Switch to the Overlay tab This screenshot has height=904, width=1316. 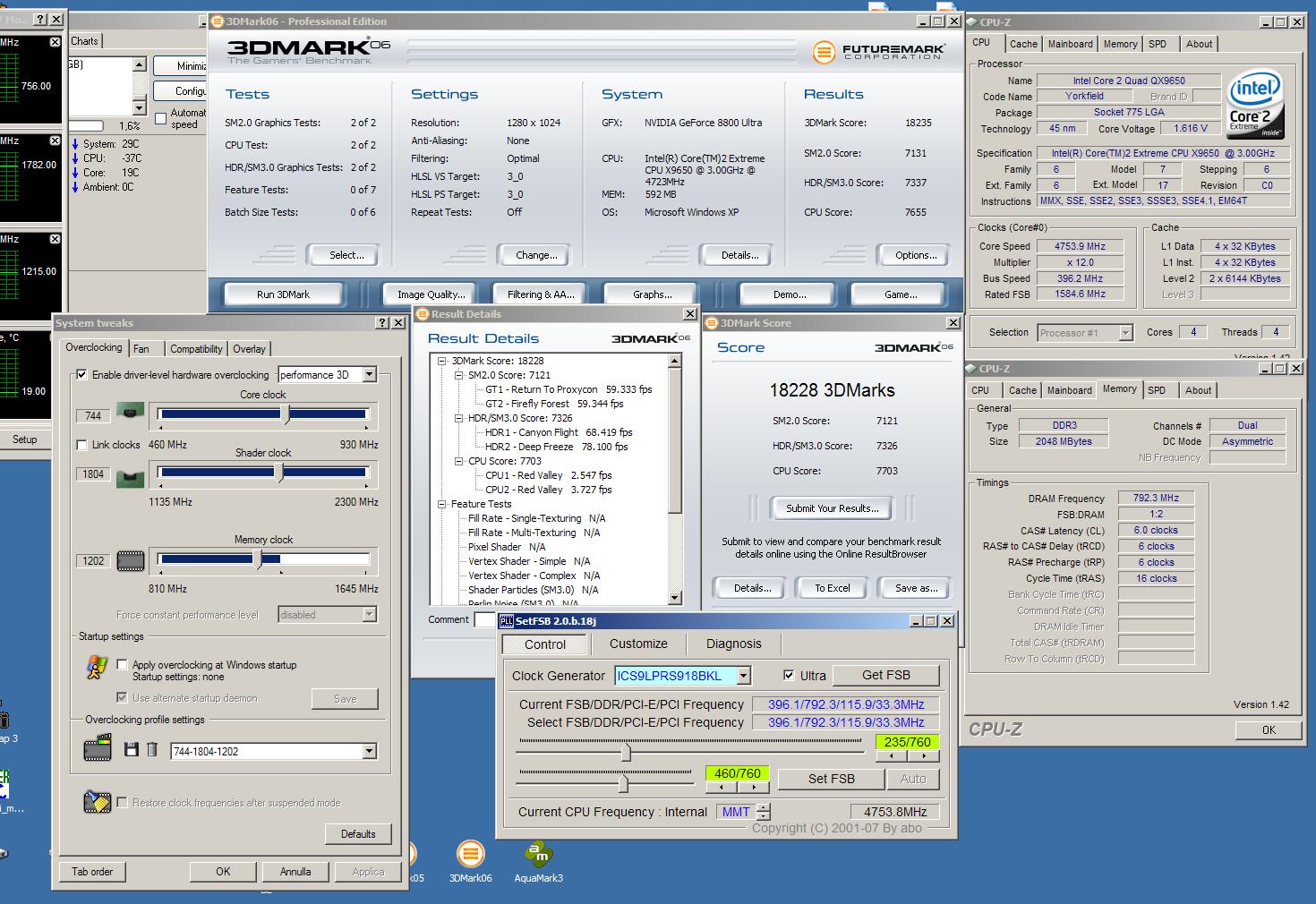click(249, 349)
